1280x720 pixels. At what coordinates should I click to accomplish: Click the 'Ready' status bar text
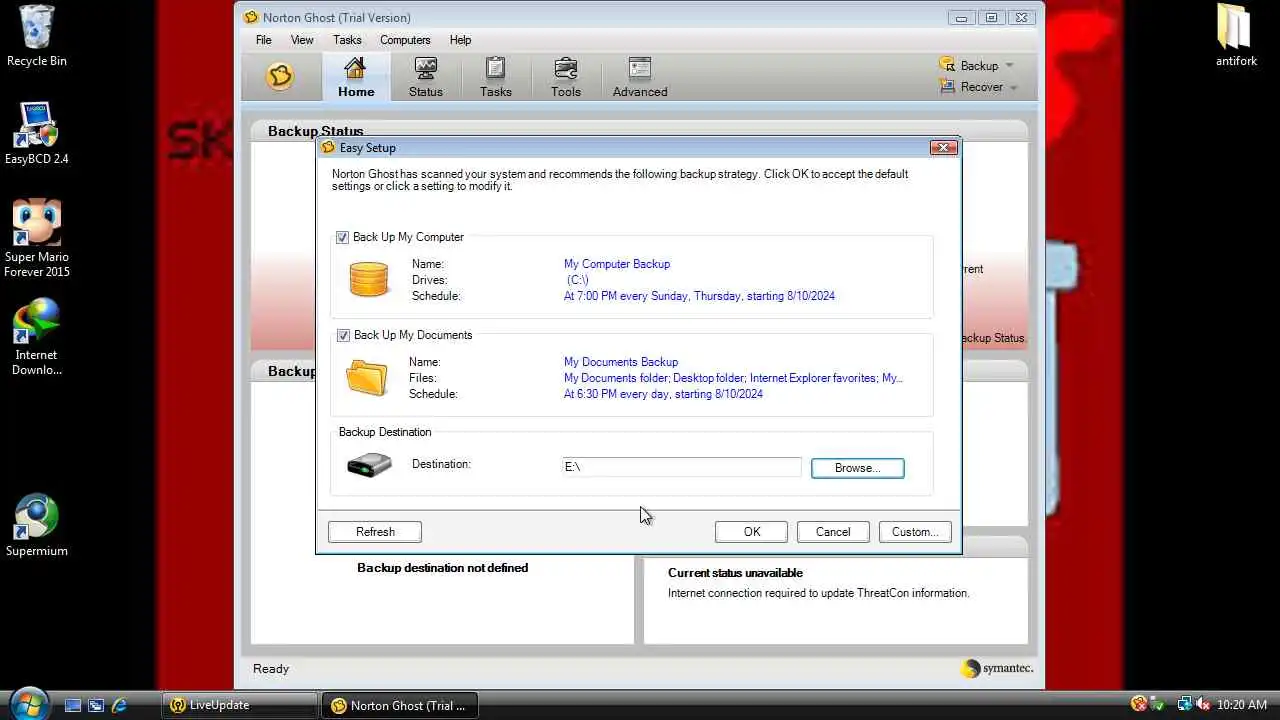[271, 669]
